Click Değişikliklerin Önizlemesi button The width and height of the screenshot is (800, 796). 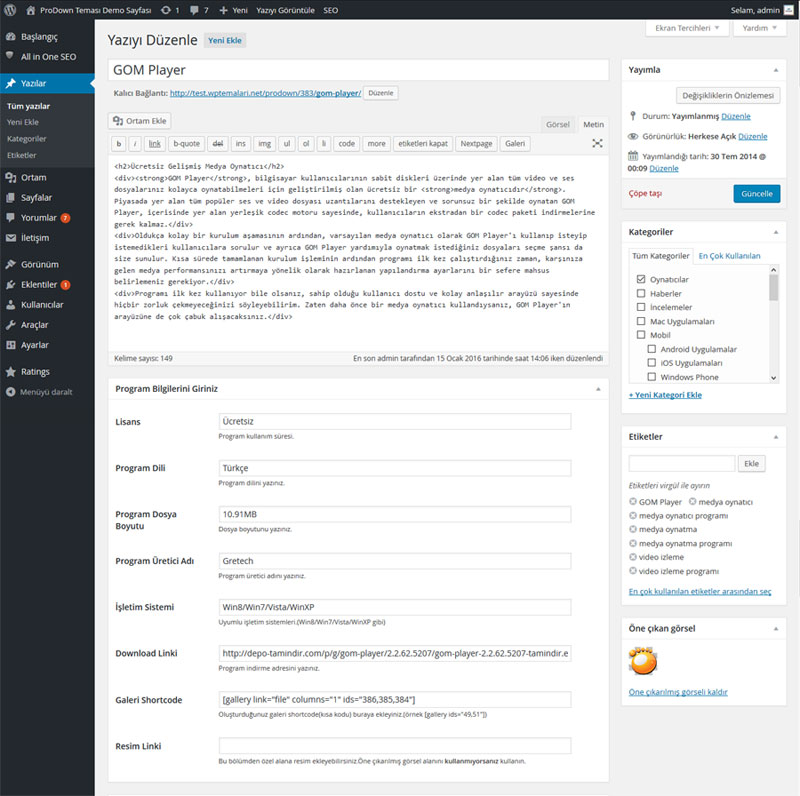[x=728, y=95]
